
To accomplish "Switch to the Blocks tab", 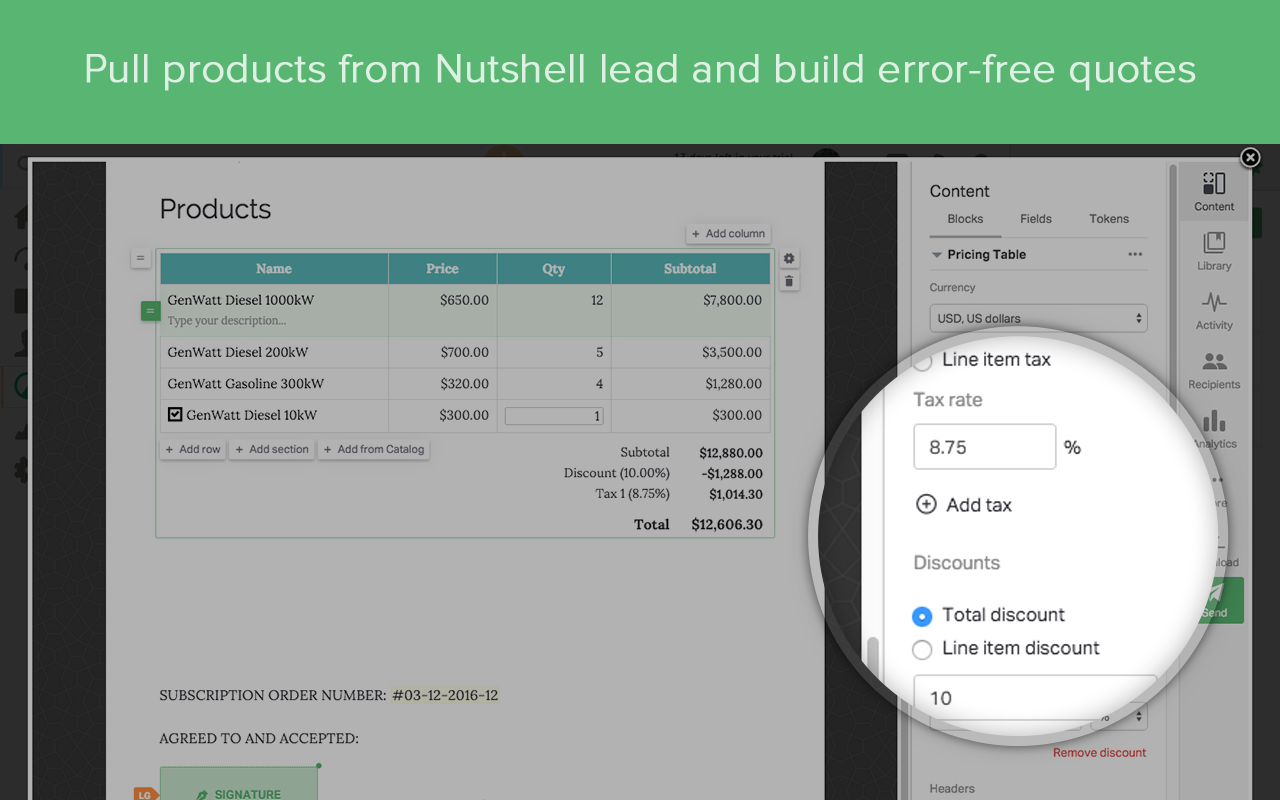I will coord(965,219).
